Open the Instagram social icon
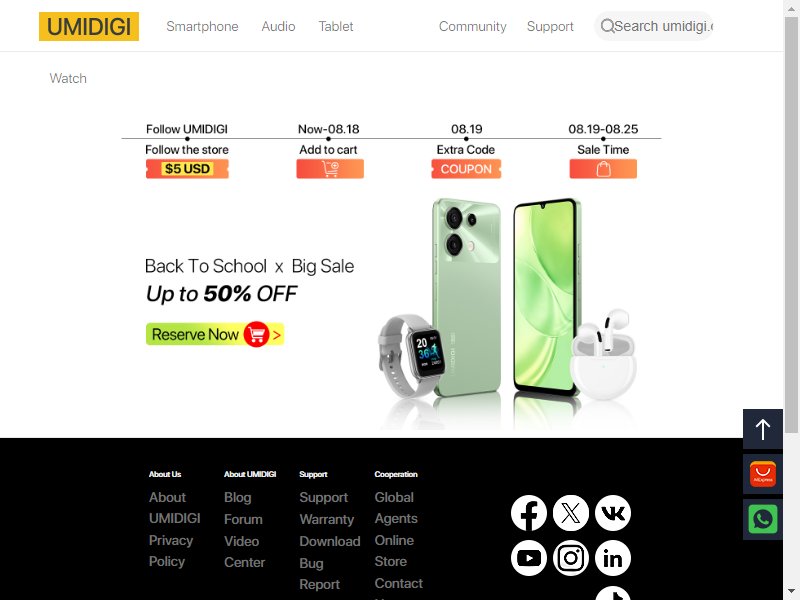Image resolution: width=800 pixels, height=600 pixels. [571, 558]
